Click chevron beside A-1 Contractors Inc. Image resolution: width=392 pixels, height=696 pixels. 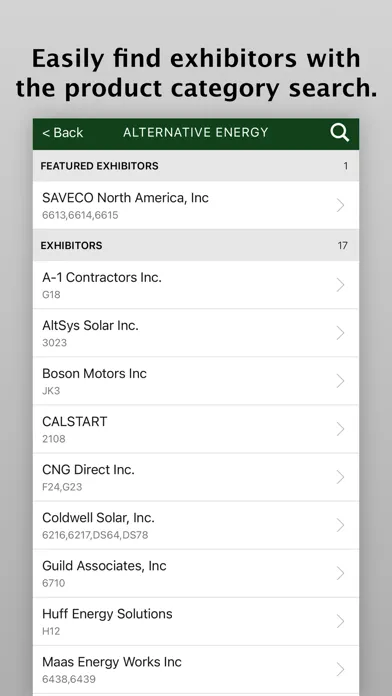[341, 285]
